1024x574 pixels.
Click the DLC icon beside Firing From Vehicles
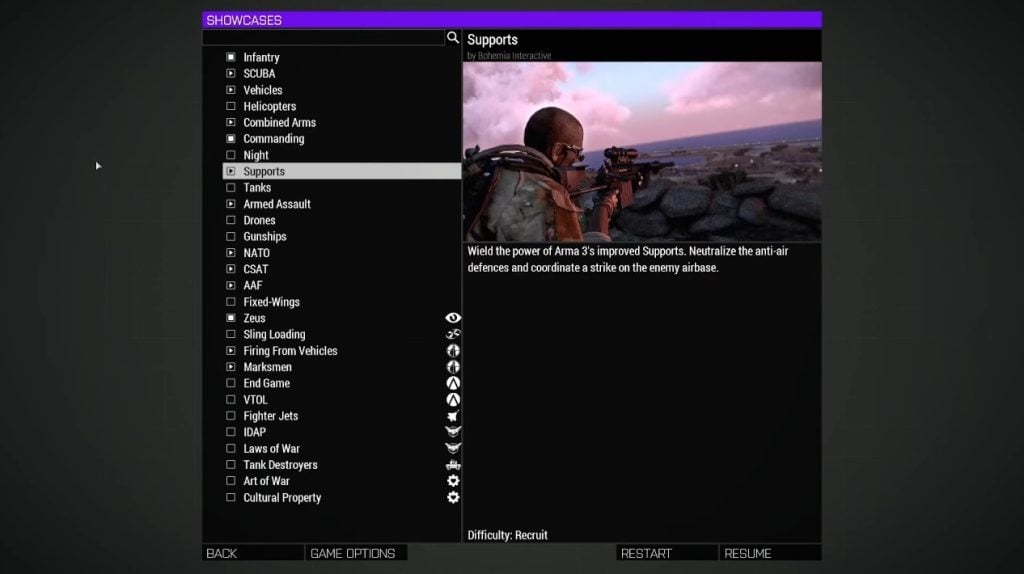point(453,351)
